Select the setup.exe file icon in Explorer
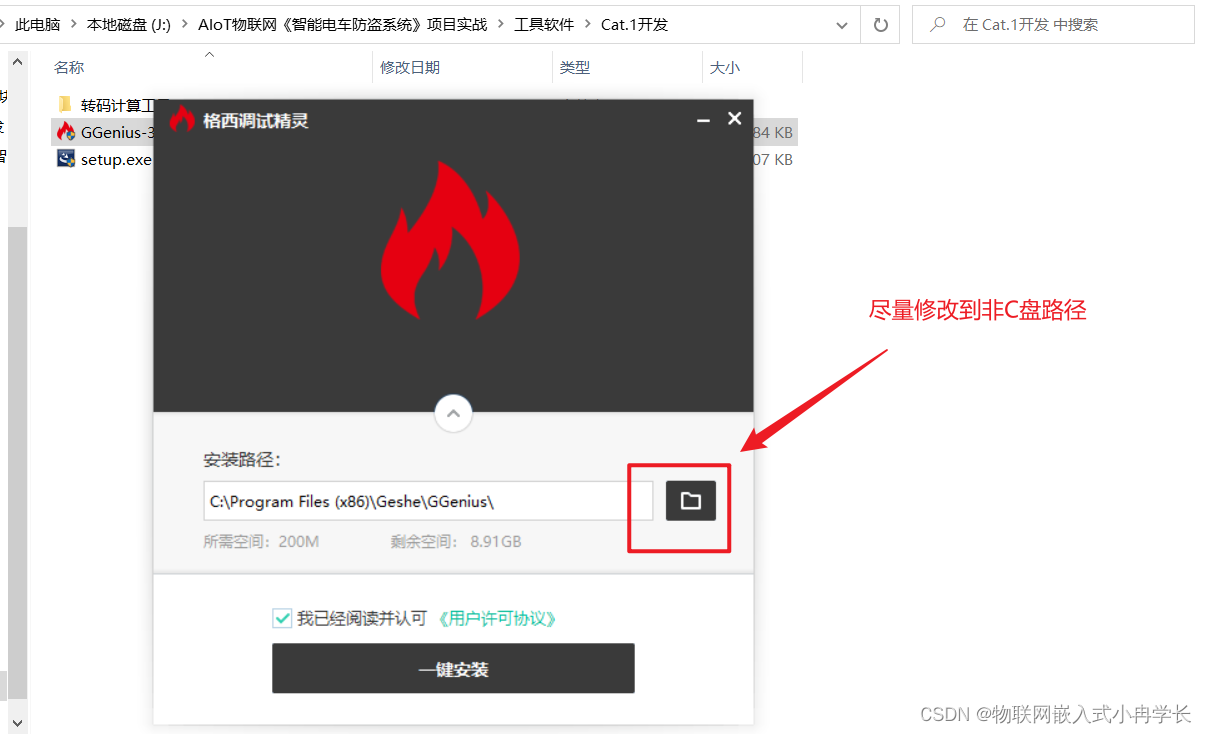Image resolution: width=1207 pixels, height=734 pixels. 66,159
